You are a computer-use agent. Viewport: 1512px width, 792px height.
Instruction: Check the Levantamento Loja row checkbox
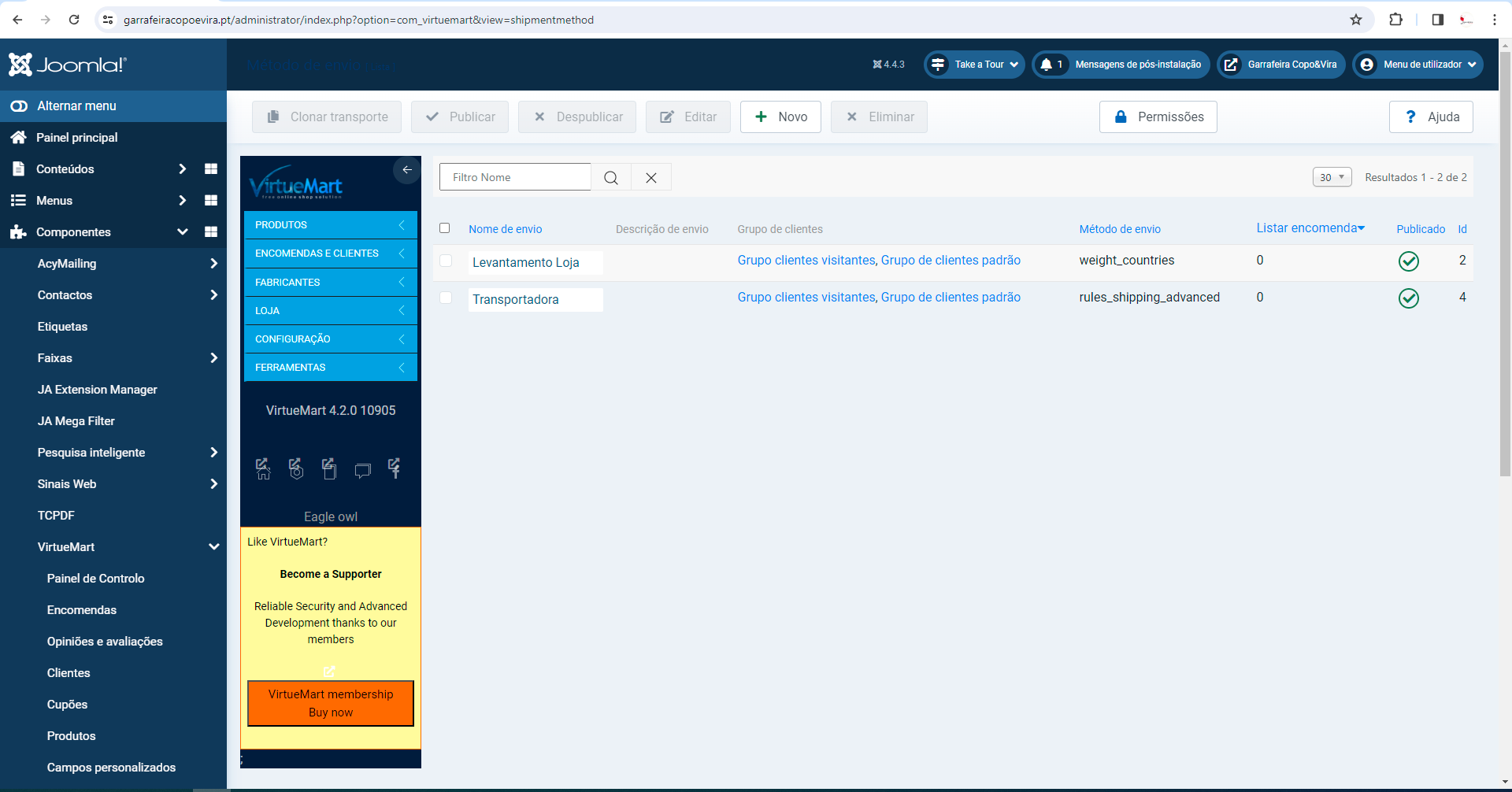[x=446, y=261]
